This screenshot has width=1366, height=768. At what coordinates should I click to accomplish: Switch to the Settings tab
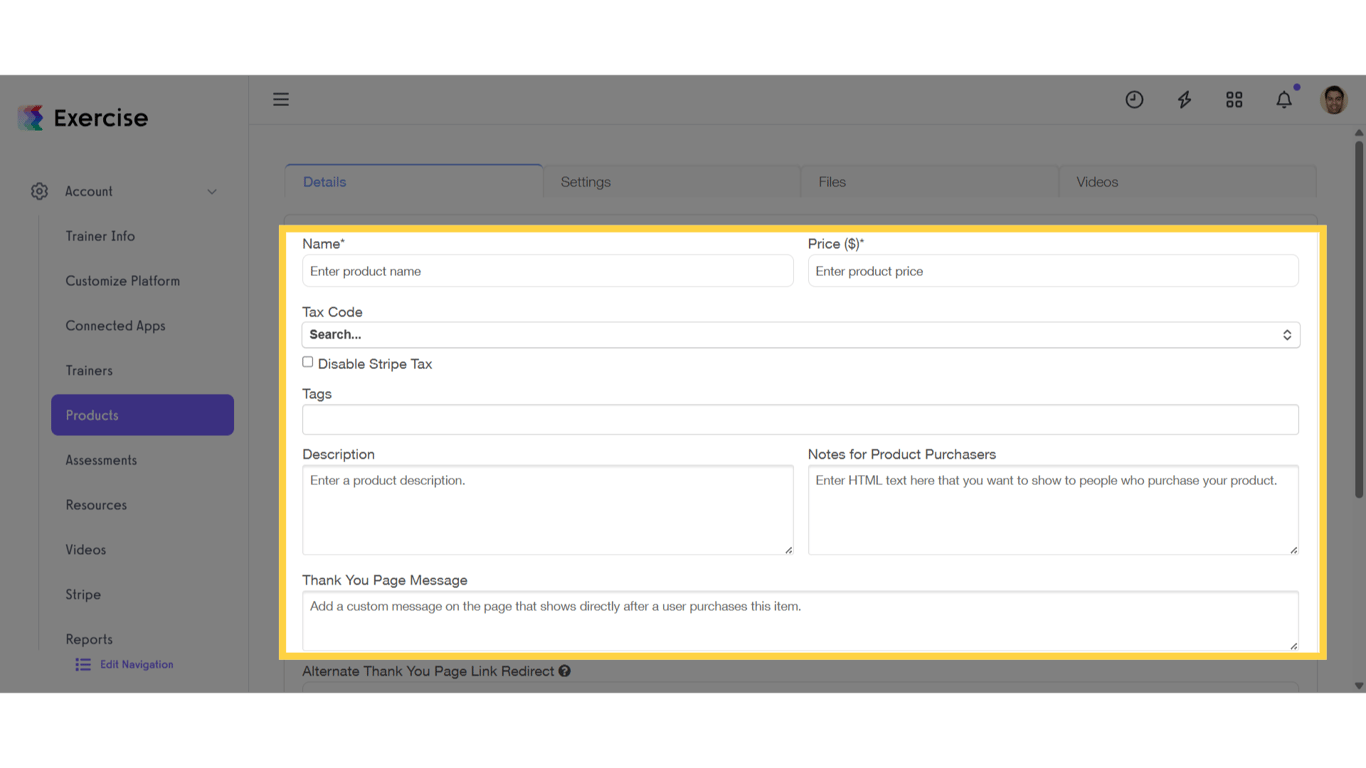[585, 182]
